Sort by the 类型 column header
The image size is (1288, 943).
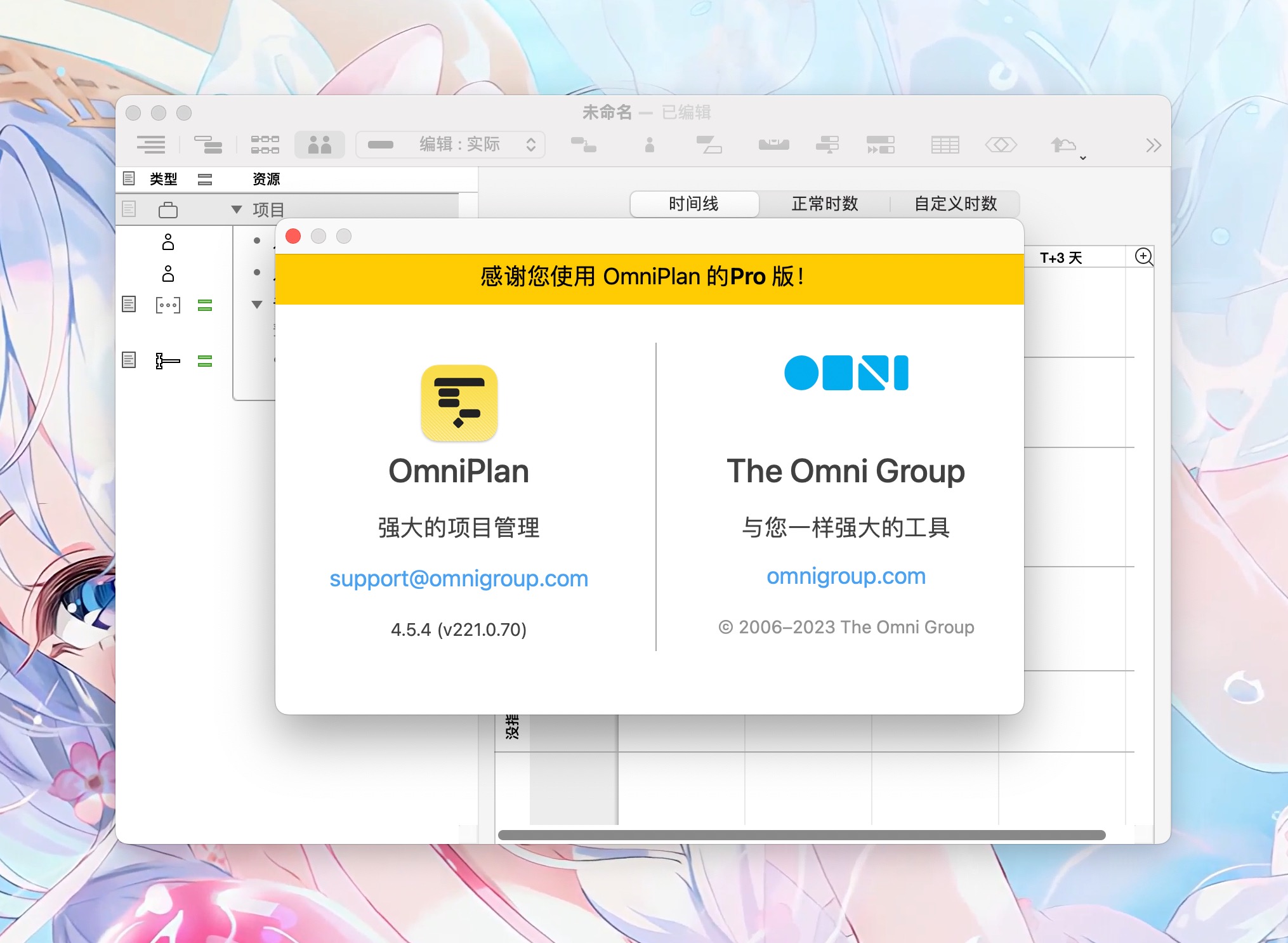(x=164, y=179)
